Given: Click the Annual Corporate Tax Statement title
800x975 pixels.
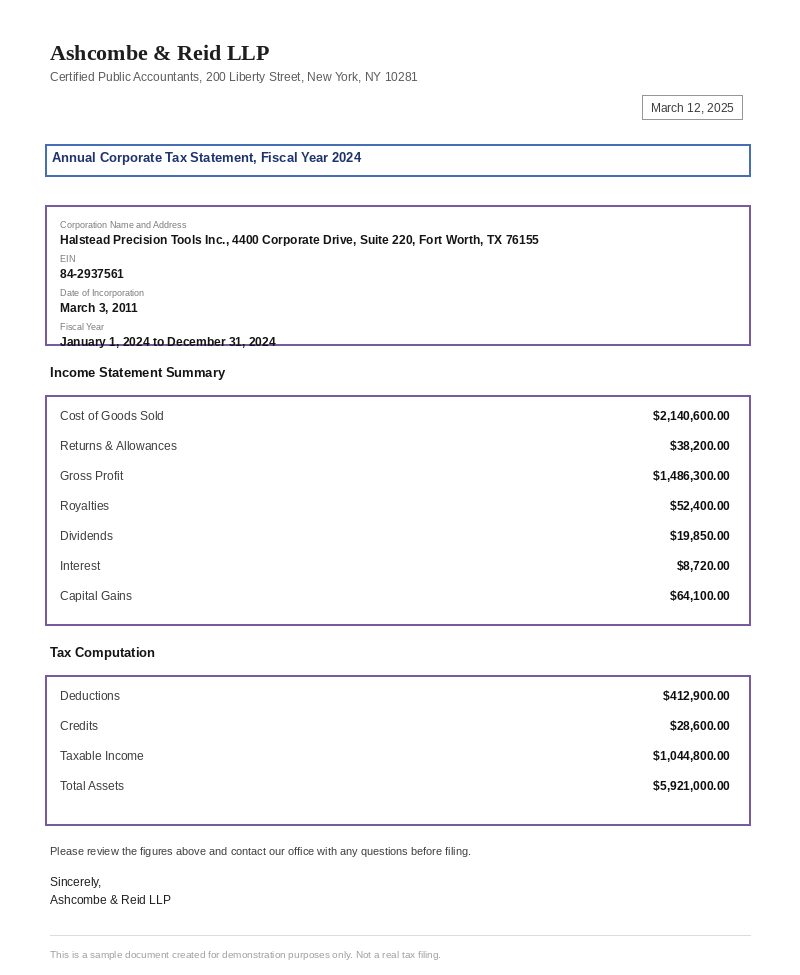Looking at the screenshot, I should (206, 157).
